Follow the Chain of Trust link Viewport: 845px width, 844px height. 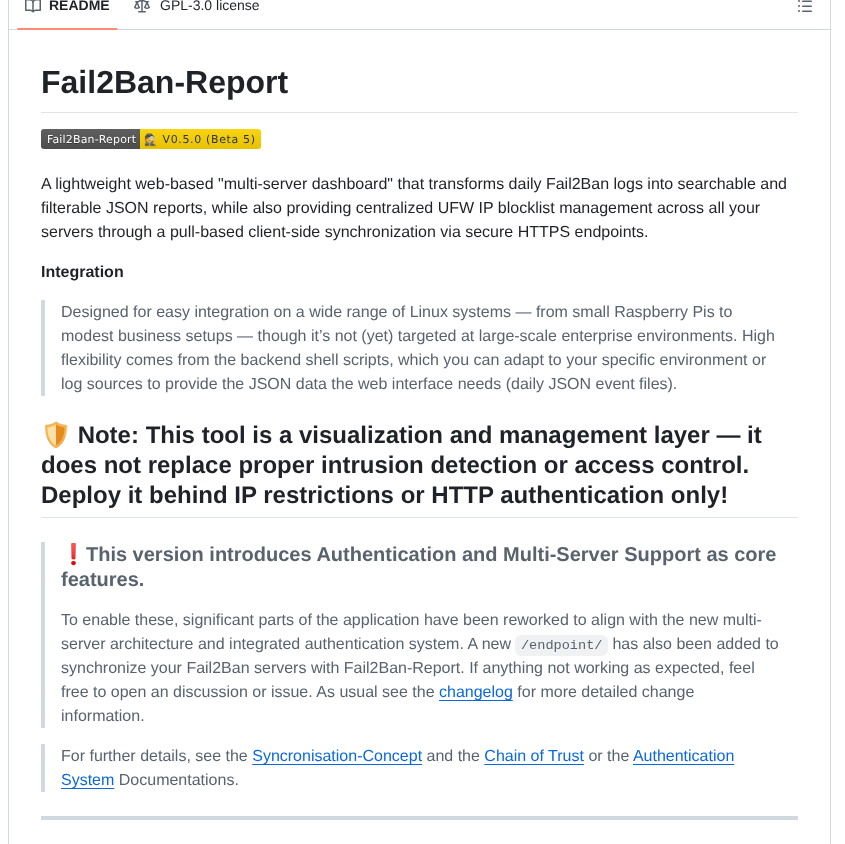pos(534,756)
